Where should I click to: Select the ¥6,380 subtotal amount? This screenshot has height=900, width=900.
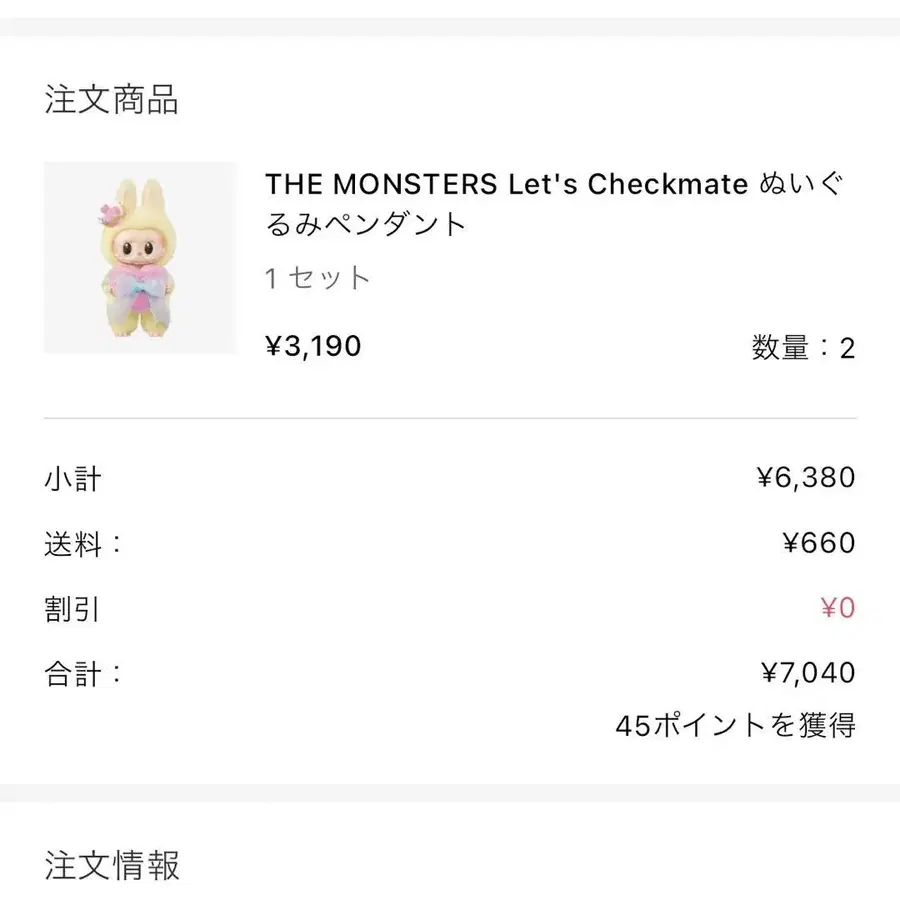tap(805, 477)
